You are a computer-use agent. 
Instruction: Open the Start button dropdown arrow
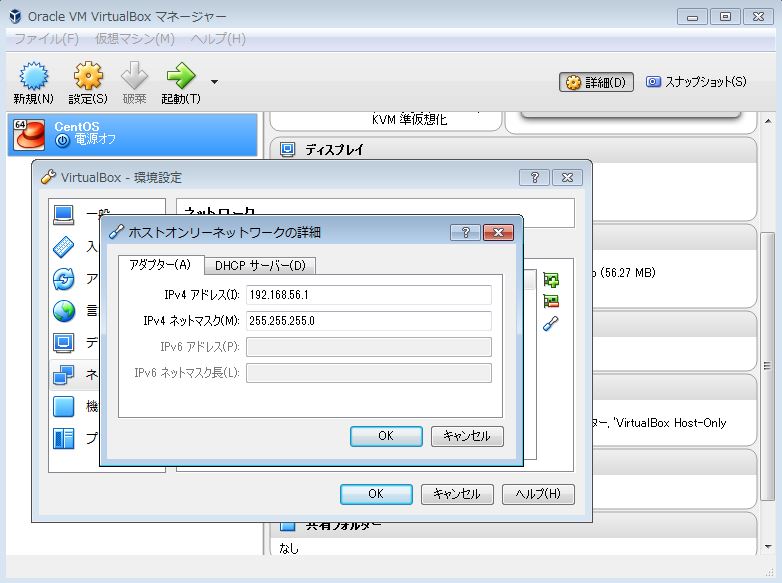[214, 82]
